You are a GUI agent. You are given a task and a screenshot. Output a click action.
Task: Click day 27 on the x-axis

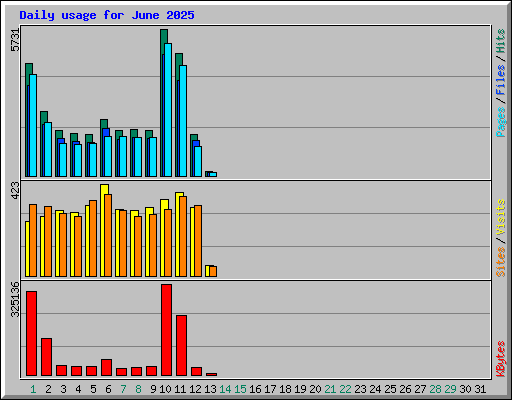point(420,389)
